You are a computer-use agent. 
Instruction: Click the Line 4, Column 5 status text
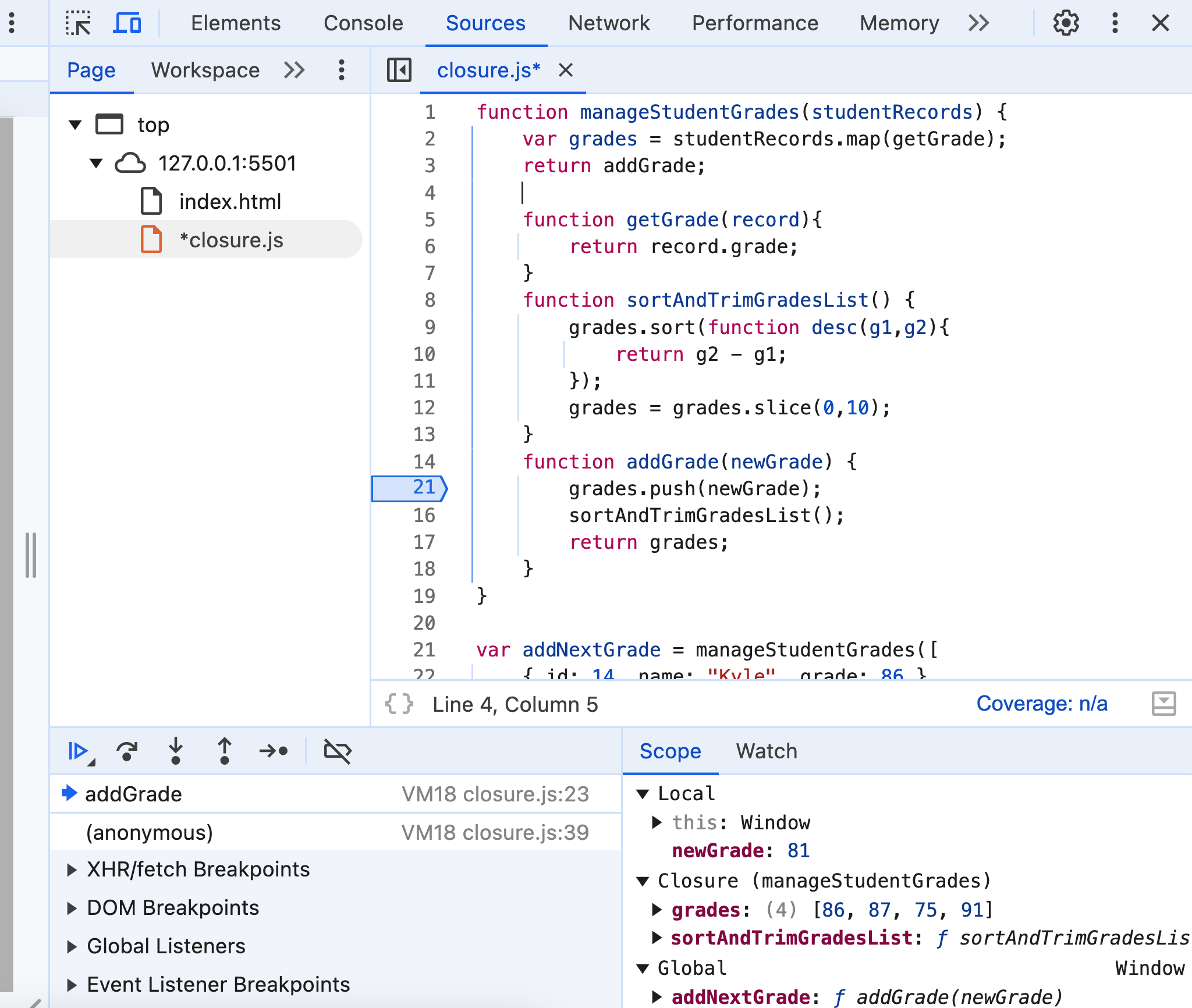515,704
